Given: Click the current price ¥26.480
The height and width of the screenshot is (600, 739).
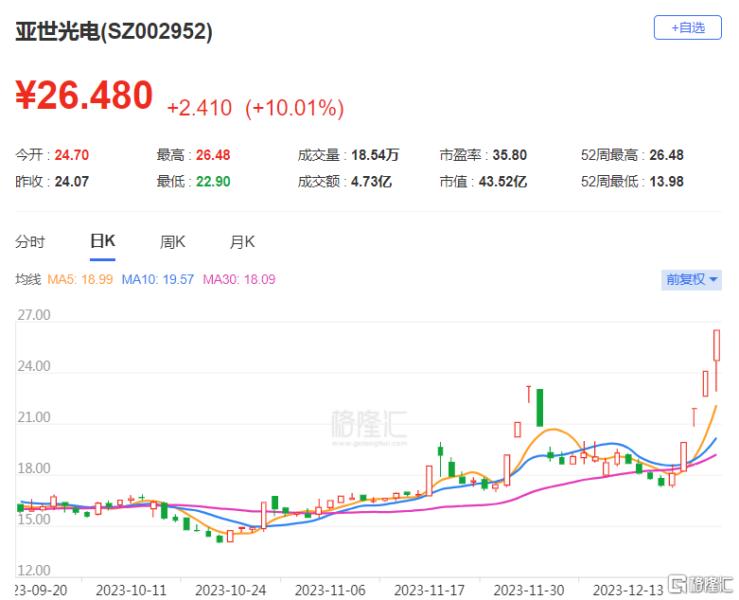Looking at the screenshot, I should (x=84, y=96).
